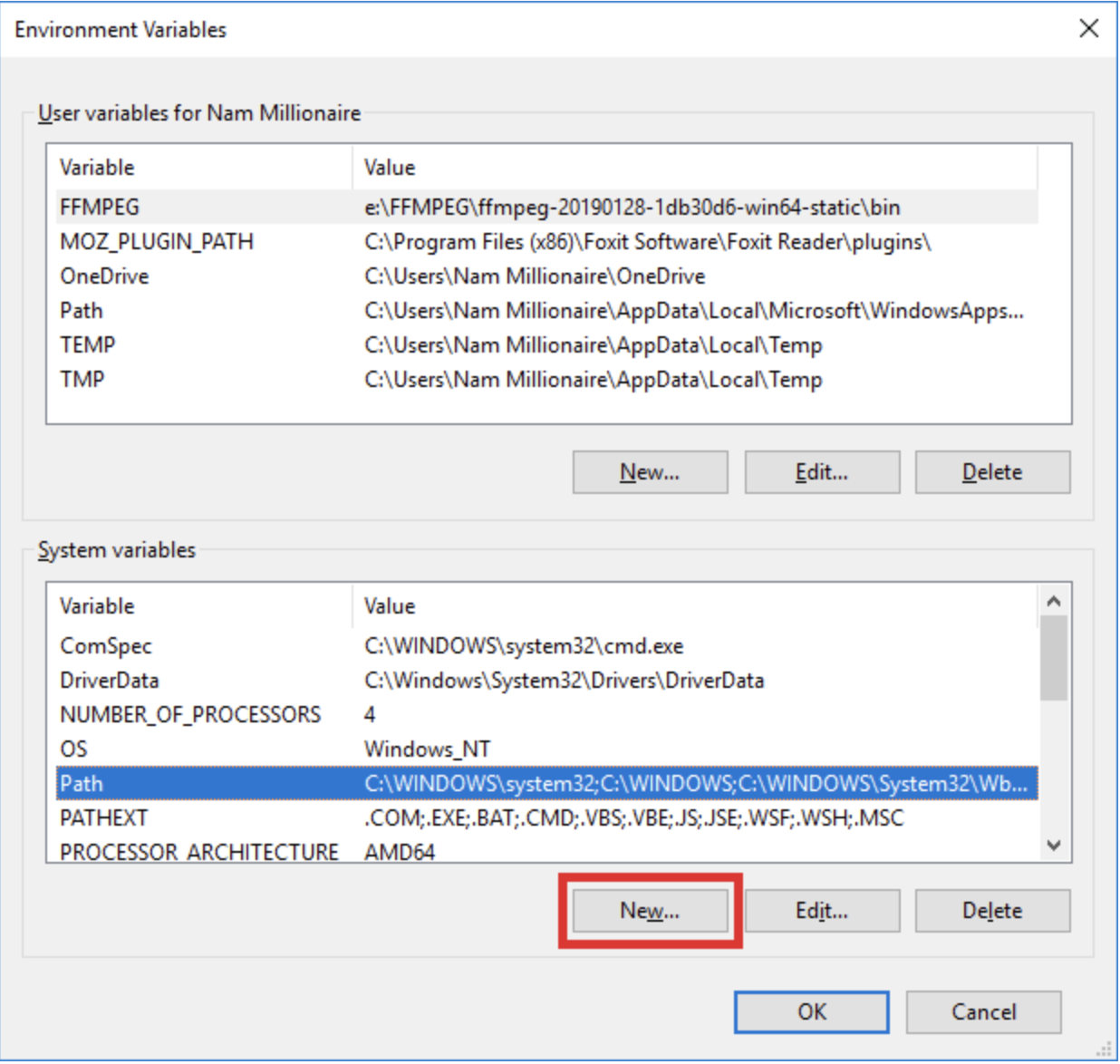Image resolution: width=1120 pixels, height=1064 pixels.
Task: Click Delete button under System variables
Action: coord(992,910)
